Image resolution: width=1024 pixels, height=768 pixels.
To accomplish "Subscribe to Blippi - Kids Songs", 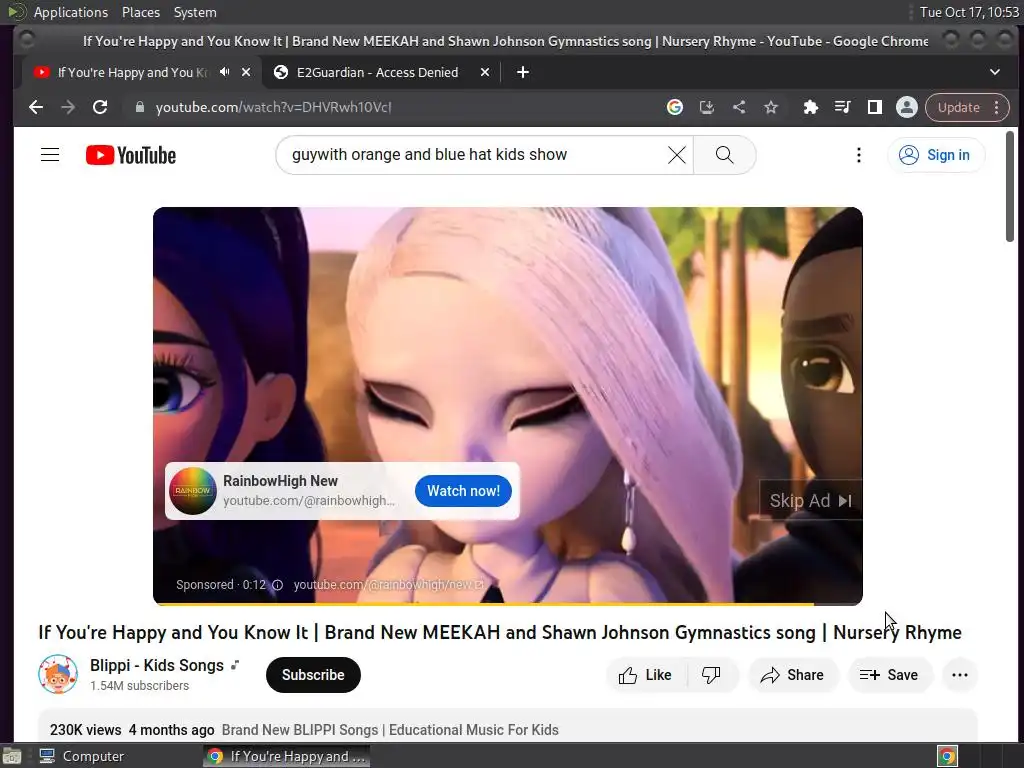I will coord(313,675).
